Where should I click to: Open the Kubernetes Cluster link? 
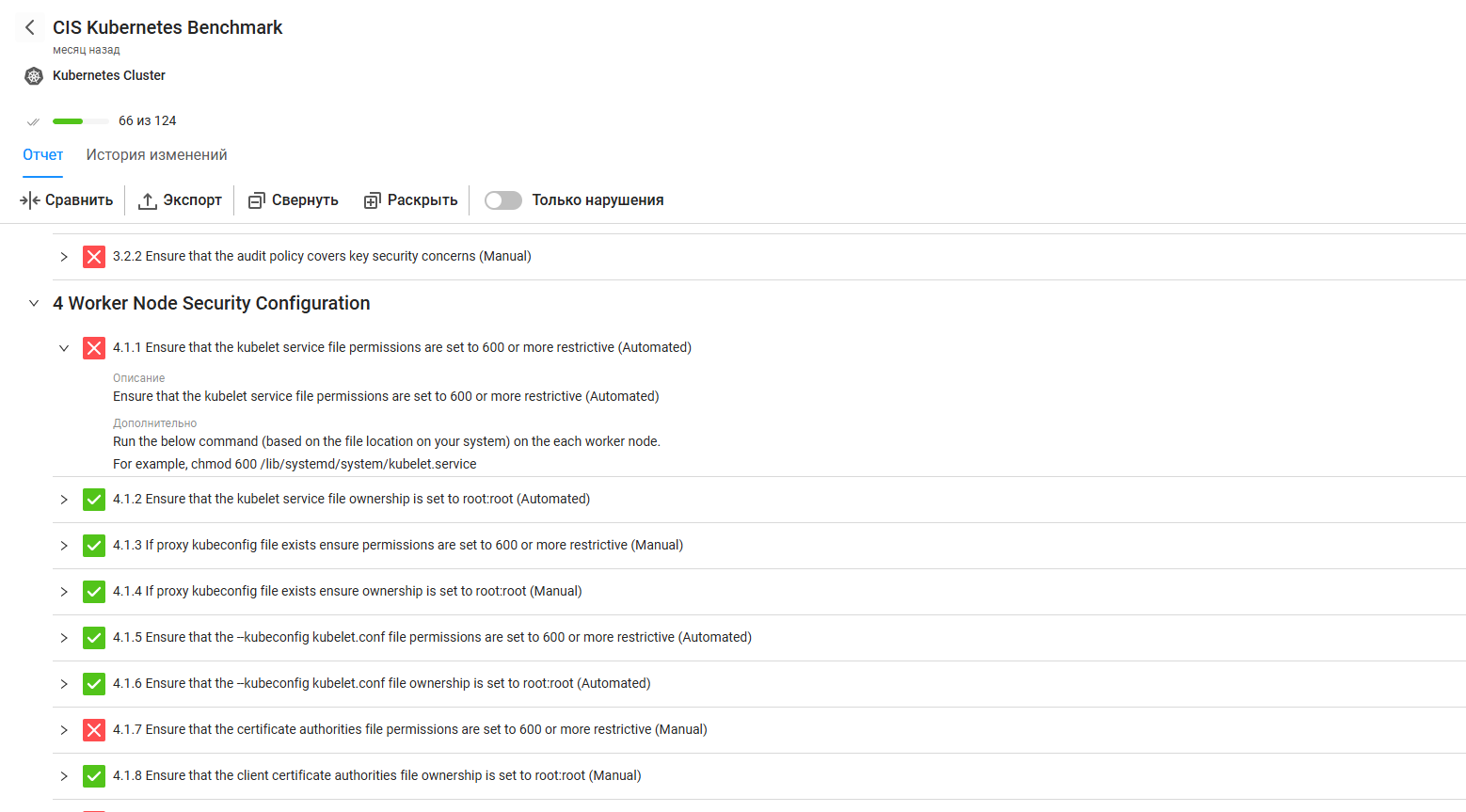pyautogui.click(x=109, y=75)
